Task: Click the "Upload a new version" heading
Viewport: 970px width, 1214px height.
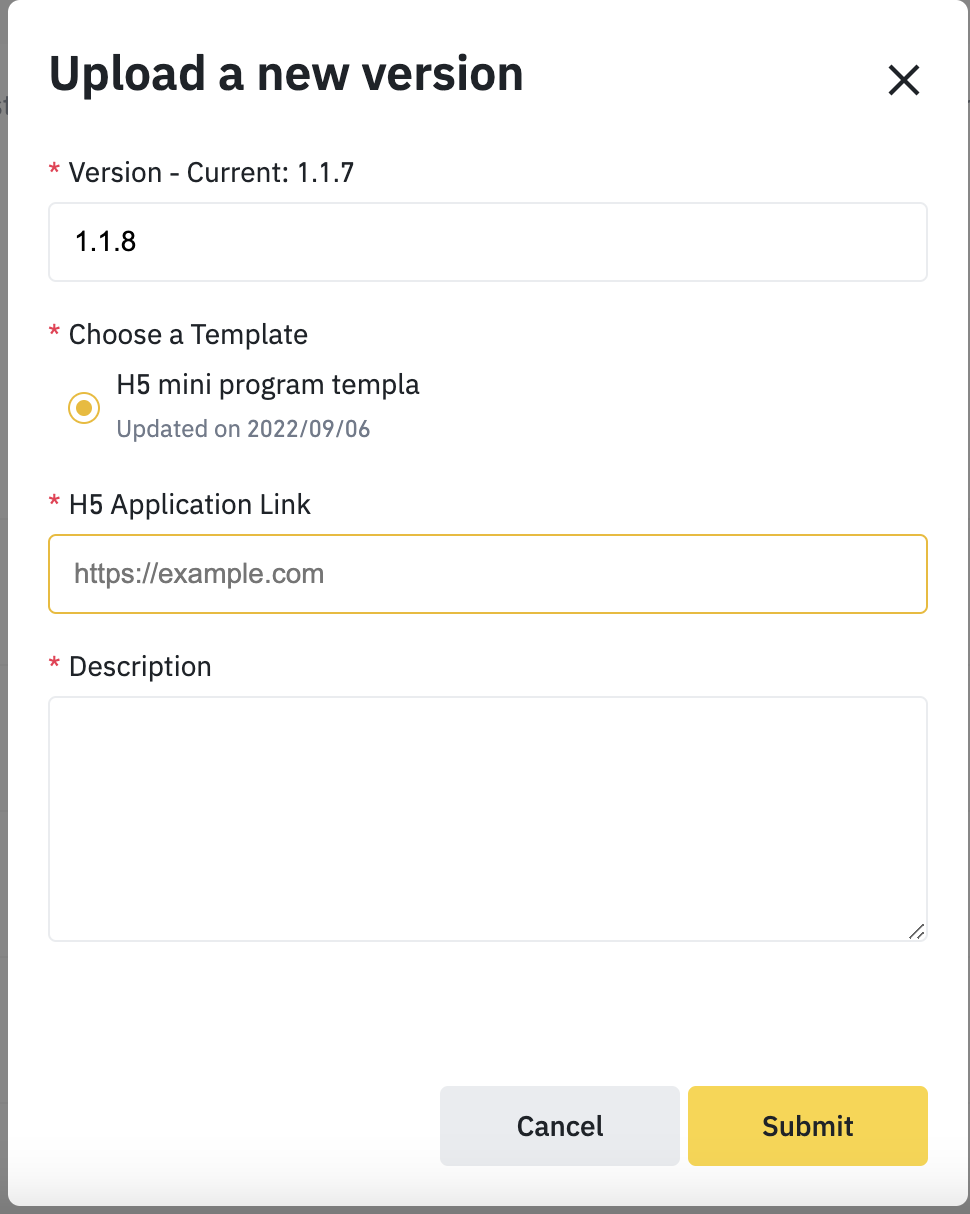Action: (x=286, y=75)
